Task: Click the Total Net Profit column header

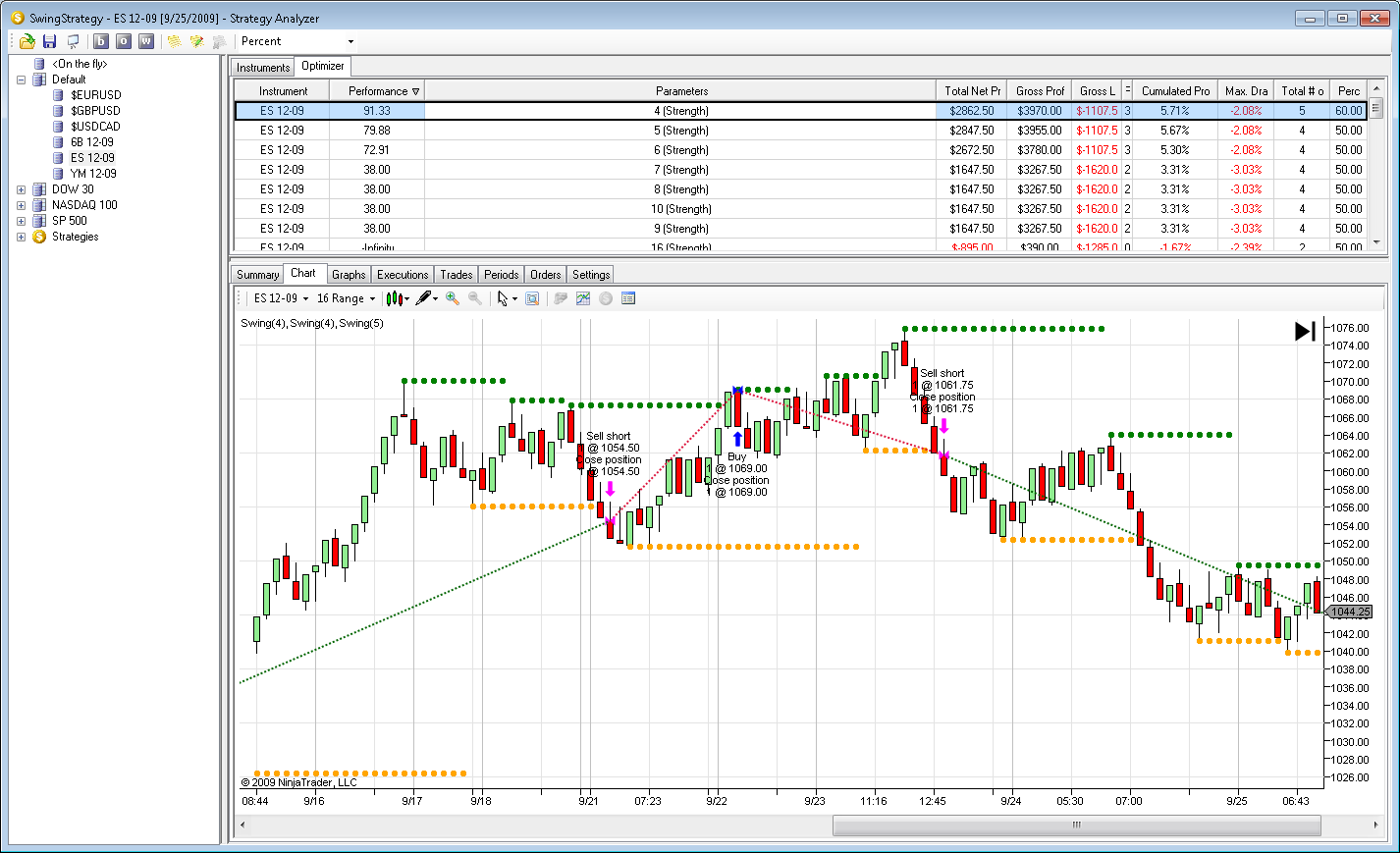Action: click(x=972, y=91)
